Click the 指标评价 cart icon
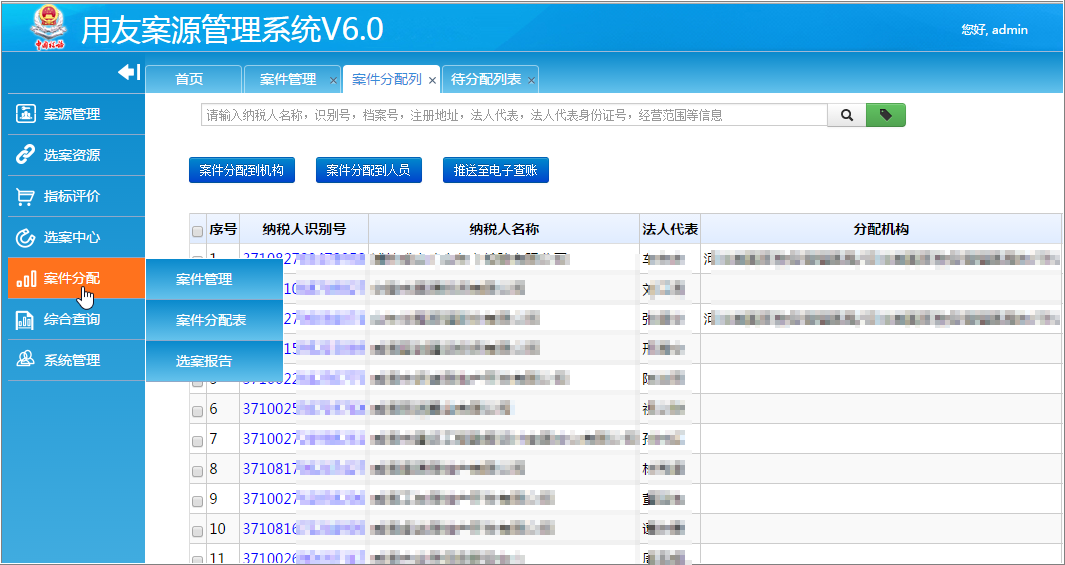1065x565 pixels. pos(25,196)
